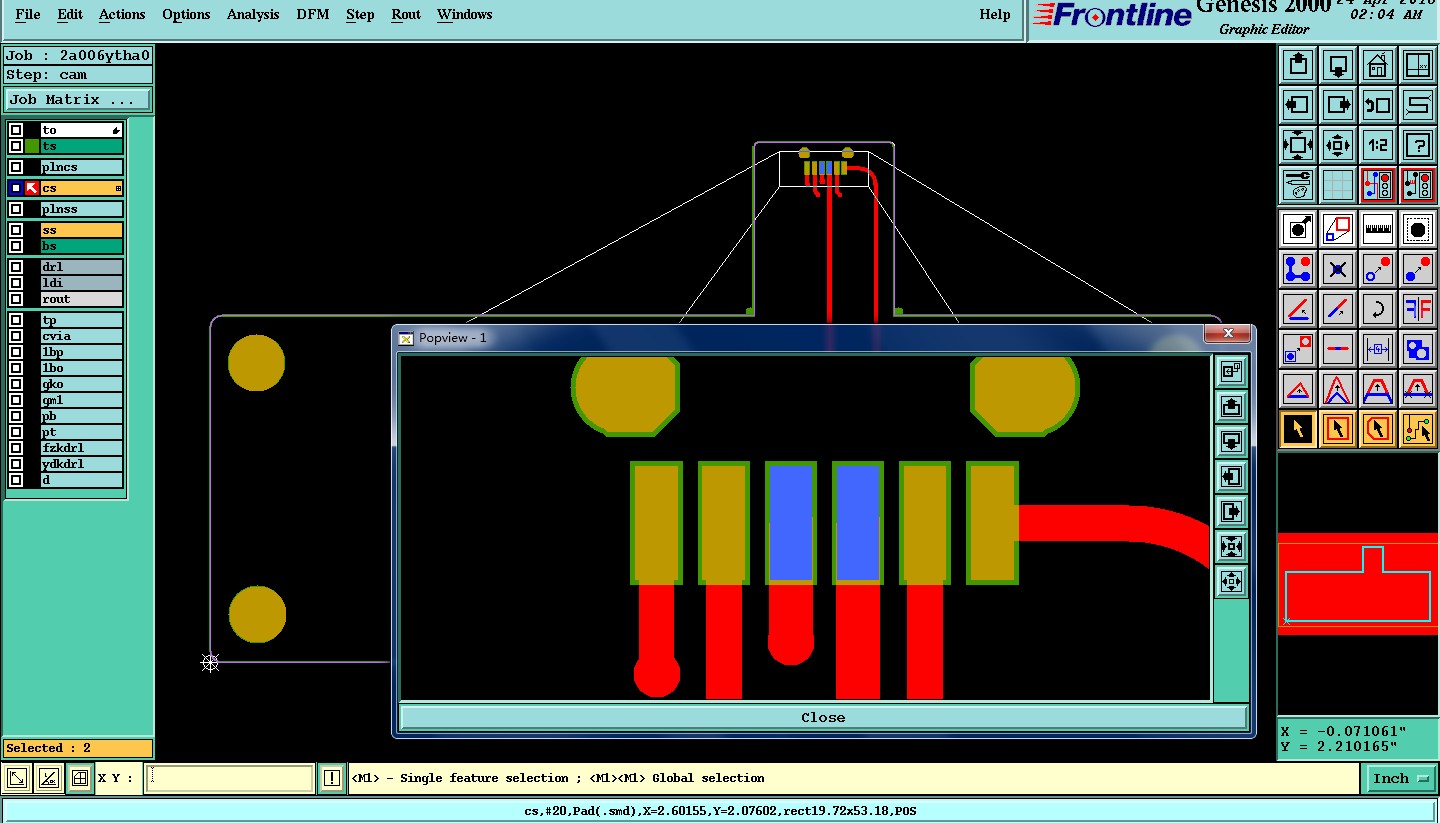Open the DFM menu
The width and height of the screenshot is (1440, 823).
tap(313, 14)
